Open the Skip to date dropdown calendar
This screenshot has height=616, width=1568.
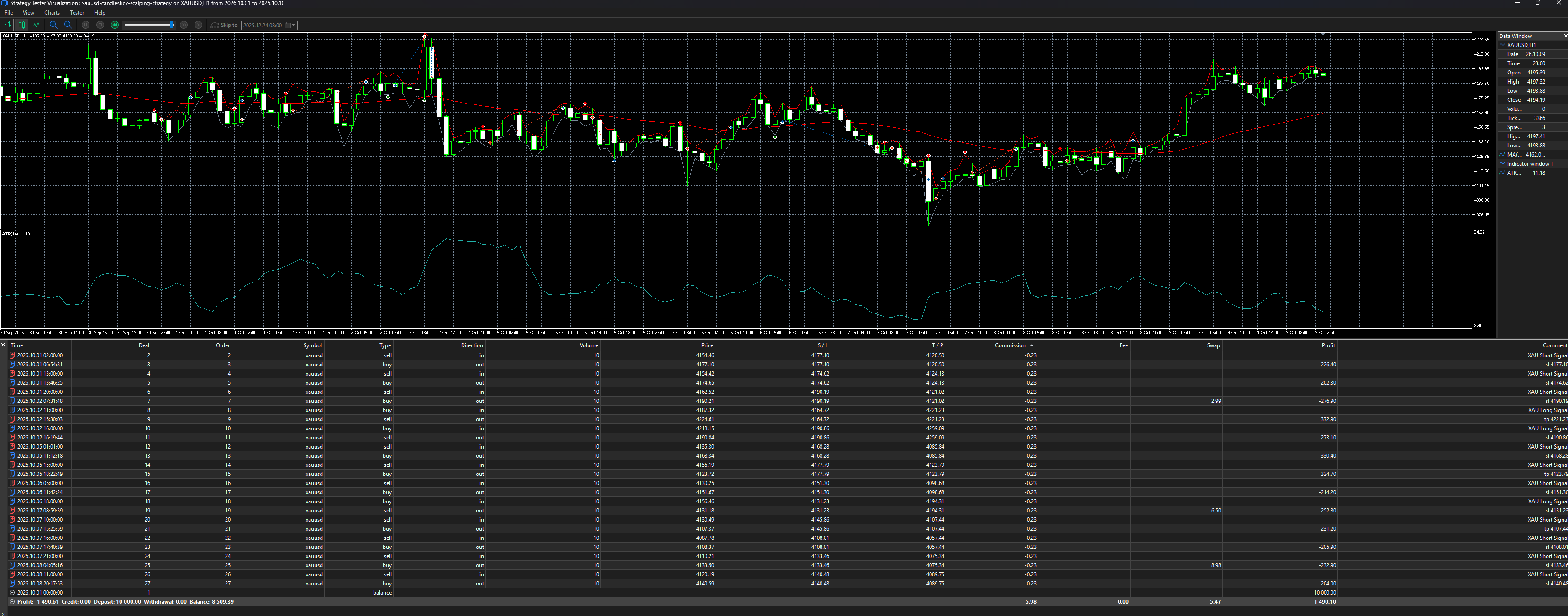tap(291, 25)
